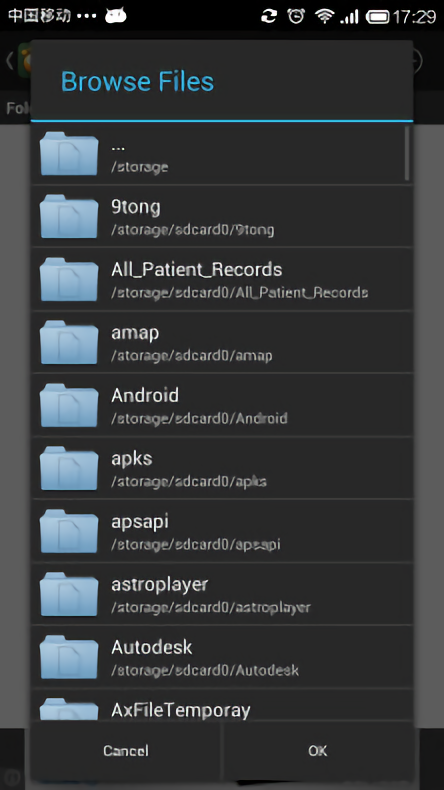Select the /storage/sdcard0/amap path text
The image size is (444, 790).
click(x=192, y=356)
